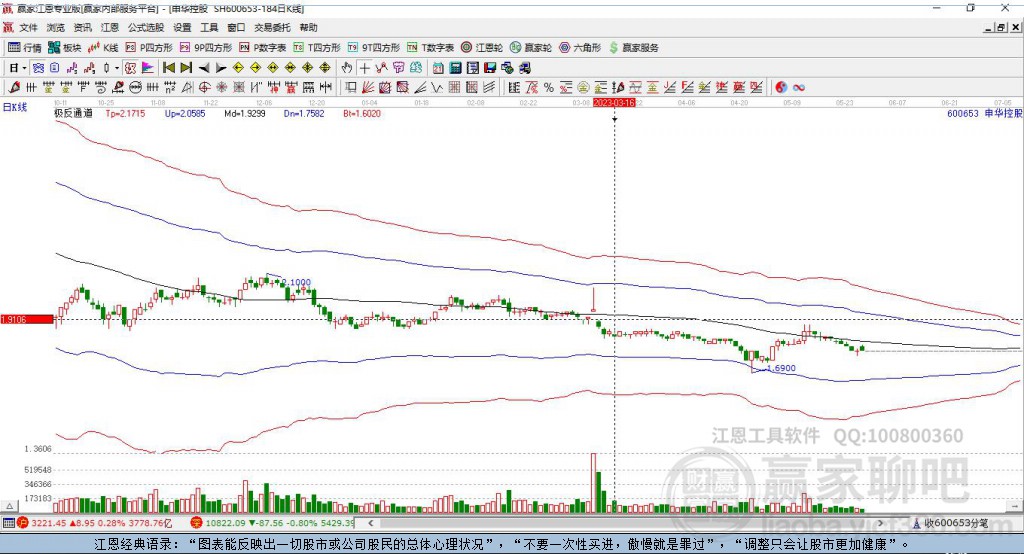Screen dimensions: 1024x554
Task: Click the 日K线 chart label
Action: point(15,107)
